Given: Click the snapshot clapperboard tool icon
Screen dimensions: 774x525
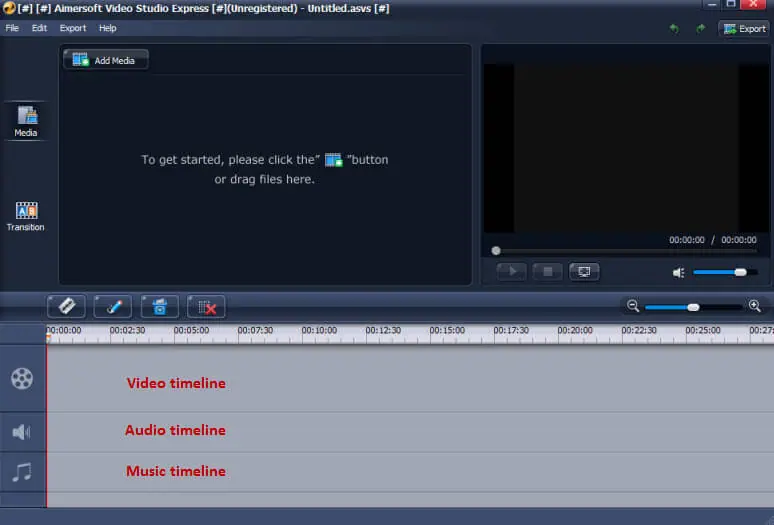Looking at the screenshot, I should [160, 306].
